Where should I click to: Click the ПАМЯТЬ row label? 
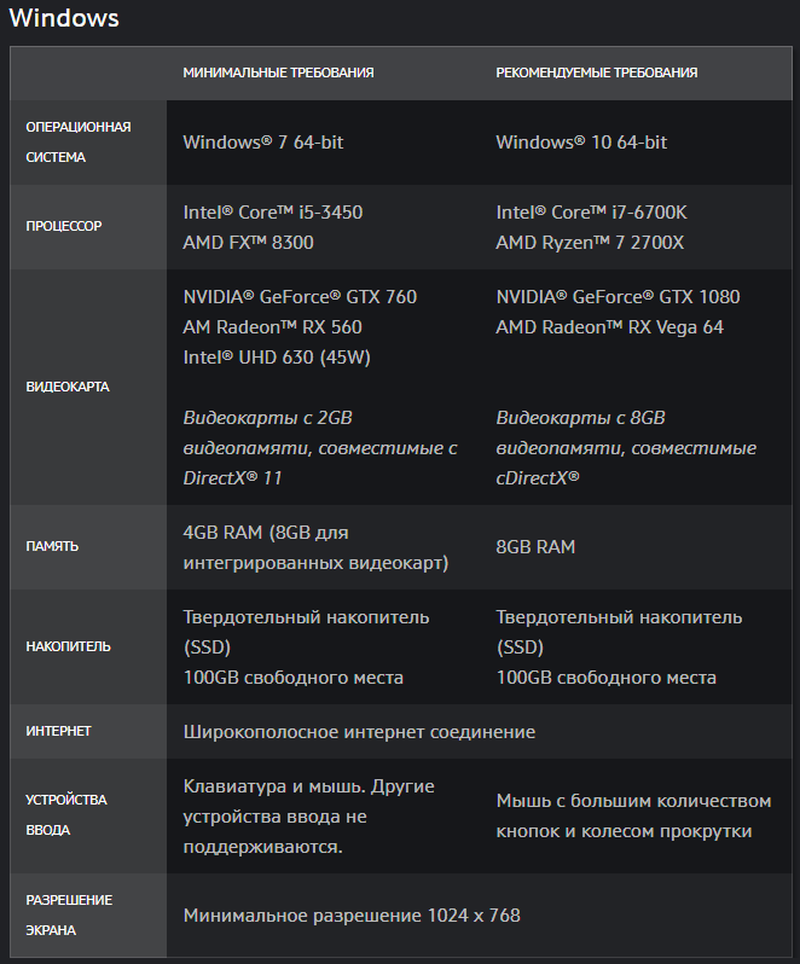pos(52,547)
